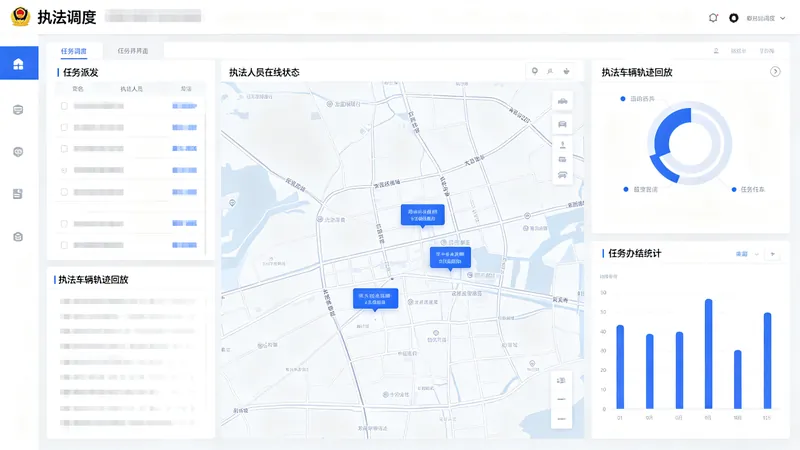
Task: Click the topmost blue callout on the map
Action: pyautogui.click(x=422, y=215)
